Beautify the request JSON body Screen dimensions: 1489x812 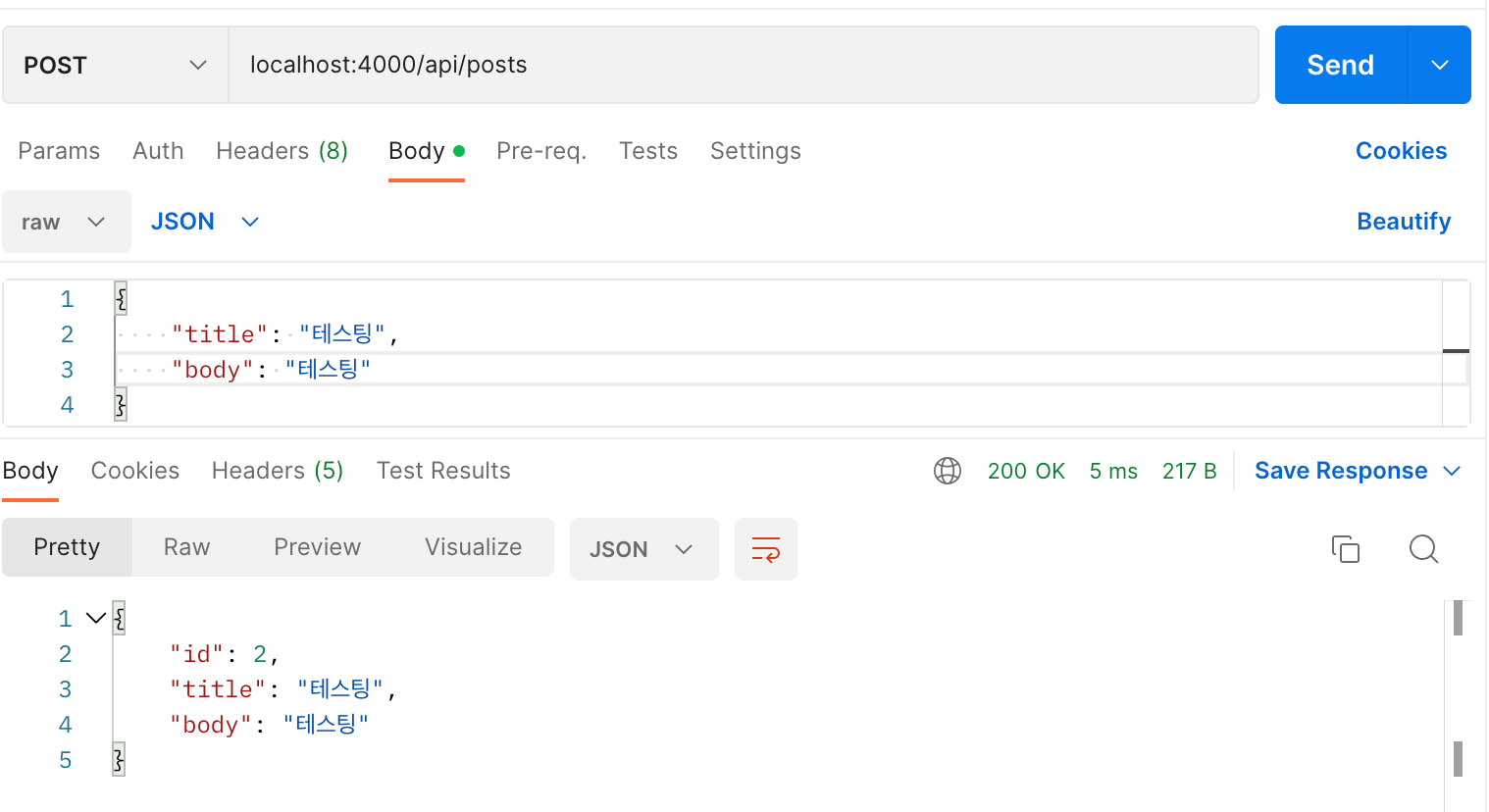(x=1404, y=222)
